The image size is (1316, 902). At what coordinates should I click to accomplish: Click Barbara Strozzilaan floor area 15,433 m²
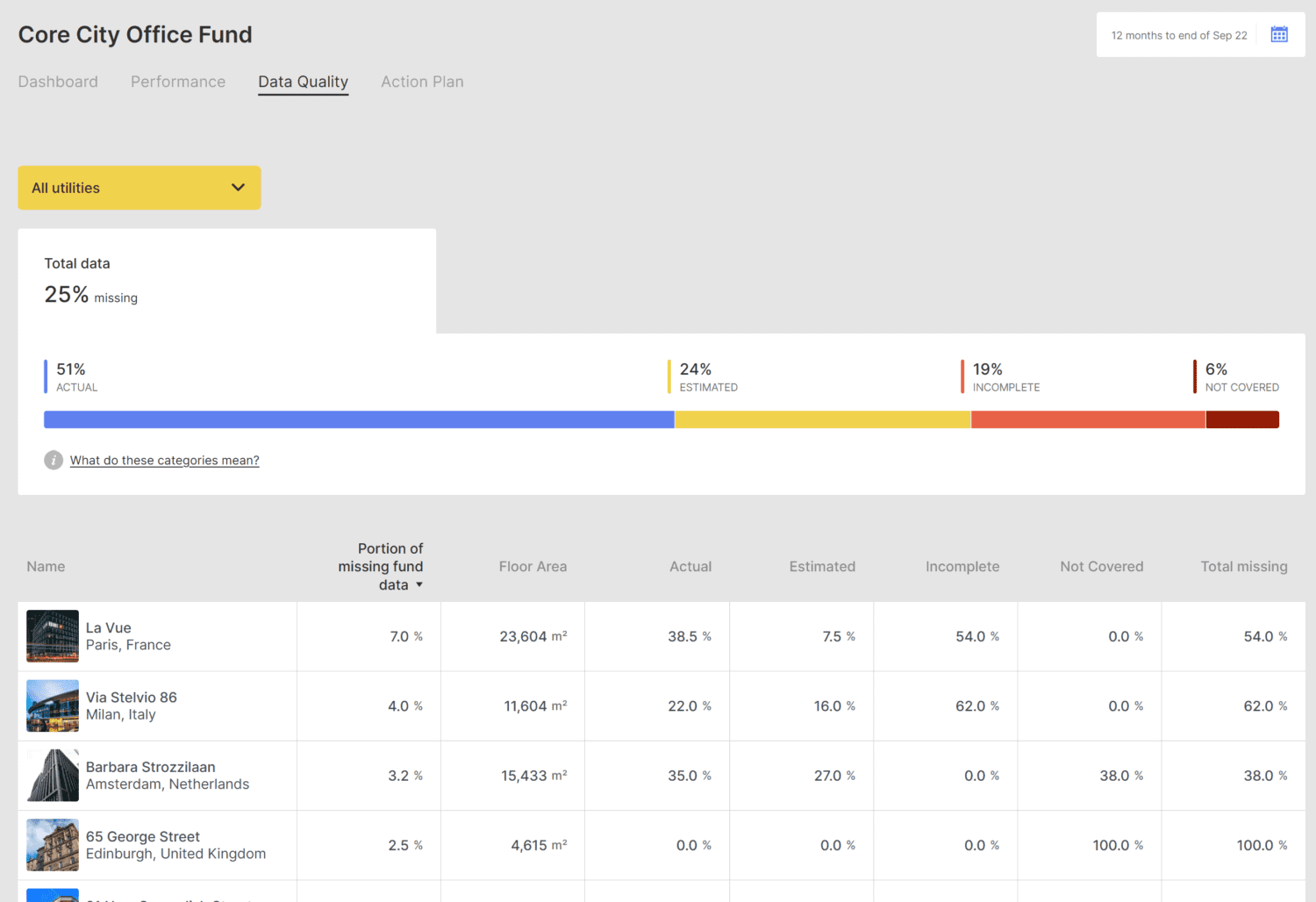(x=534, y=776)
